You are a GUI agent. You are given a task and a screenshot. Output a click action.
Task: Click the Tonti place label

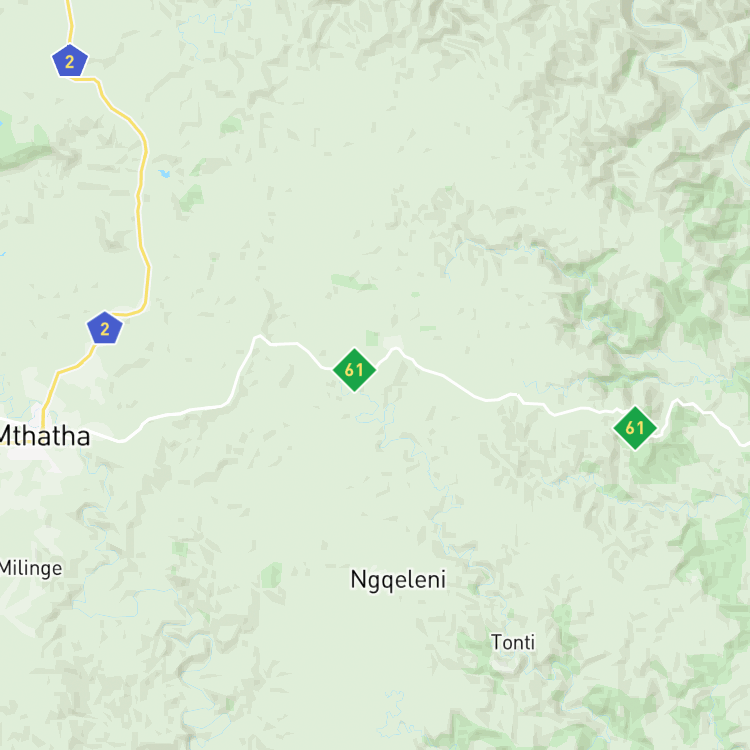pos(513,642)
